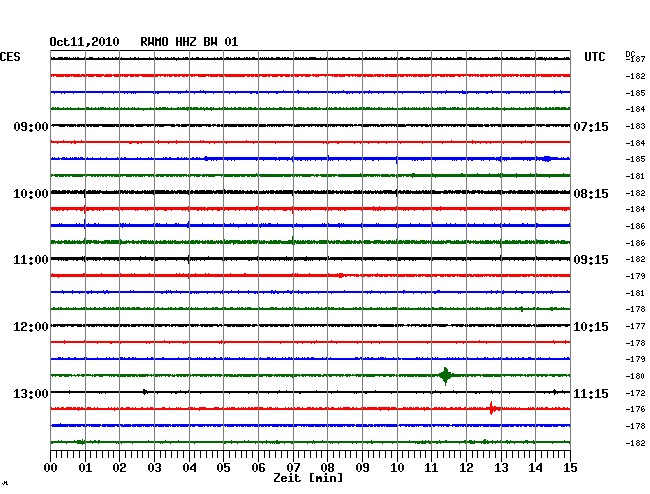The height and width of the screenshot is (494, 650).
Task: Click the DC offset value -183
Action: (x=635, y=126)
